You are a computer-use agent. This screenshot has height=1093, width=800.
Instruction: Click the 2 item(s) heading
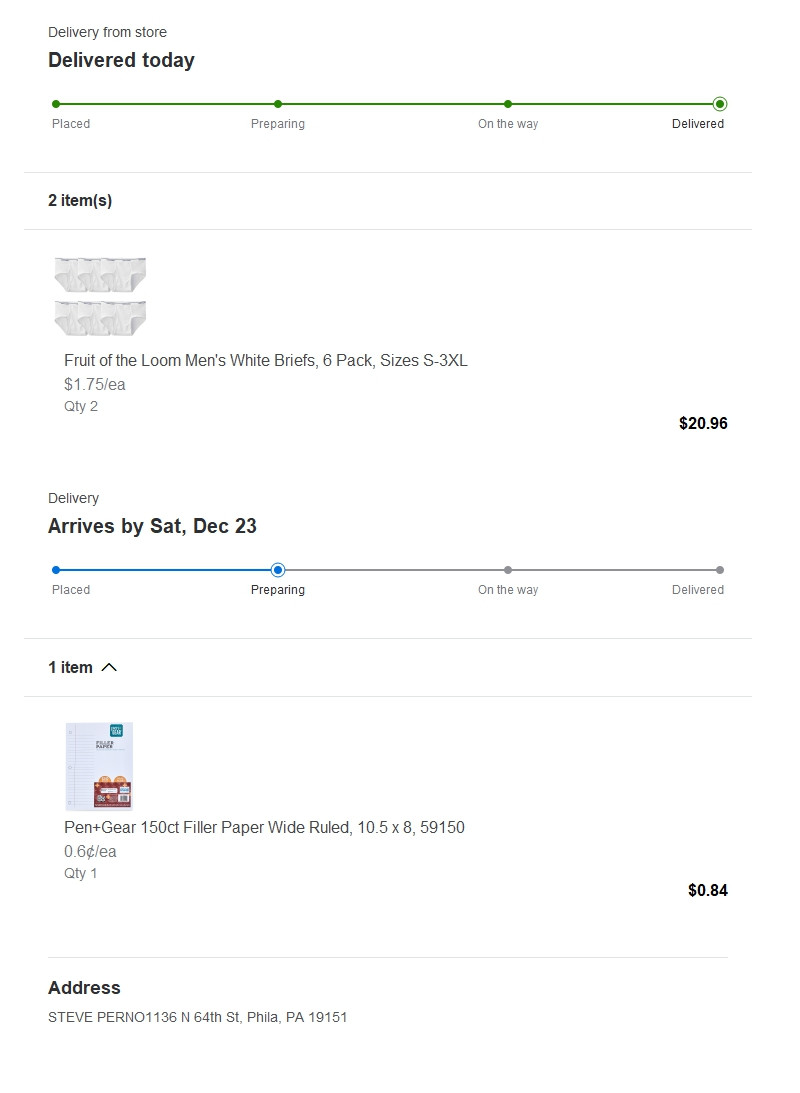tap(80, 200)
